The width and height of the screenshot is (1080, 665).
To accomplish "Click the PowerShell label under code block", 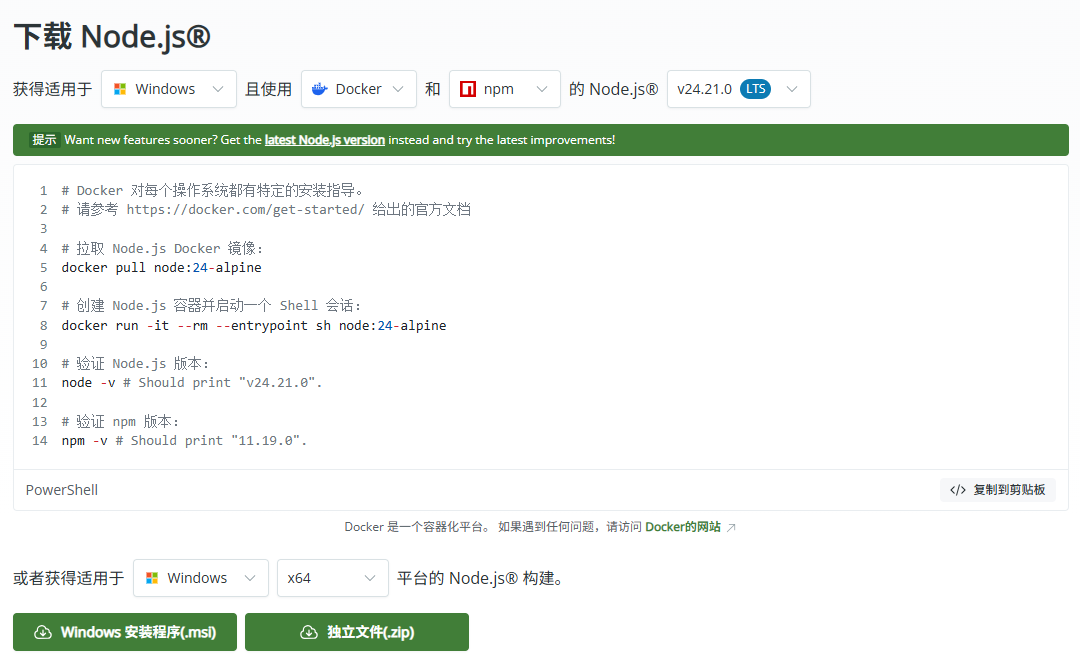I will point(62,490).
